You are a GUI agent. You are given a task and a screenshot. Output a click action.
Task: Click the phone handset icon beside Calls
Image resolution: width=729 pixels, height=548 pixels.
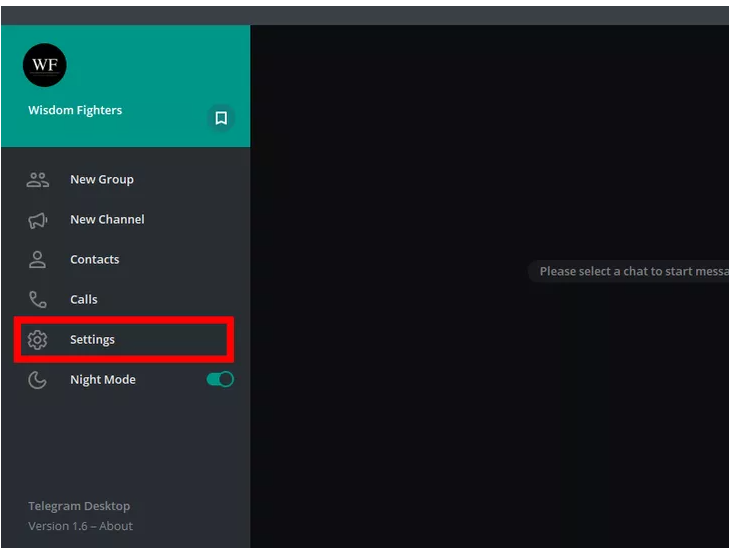38,300
